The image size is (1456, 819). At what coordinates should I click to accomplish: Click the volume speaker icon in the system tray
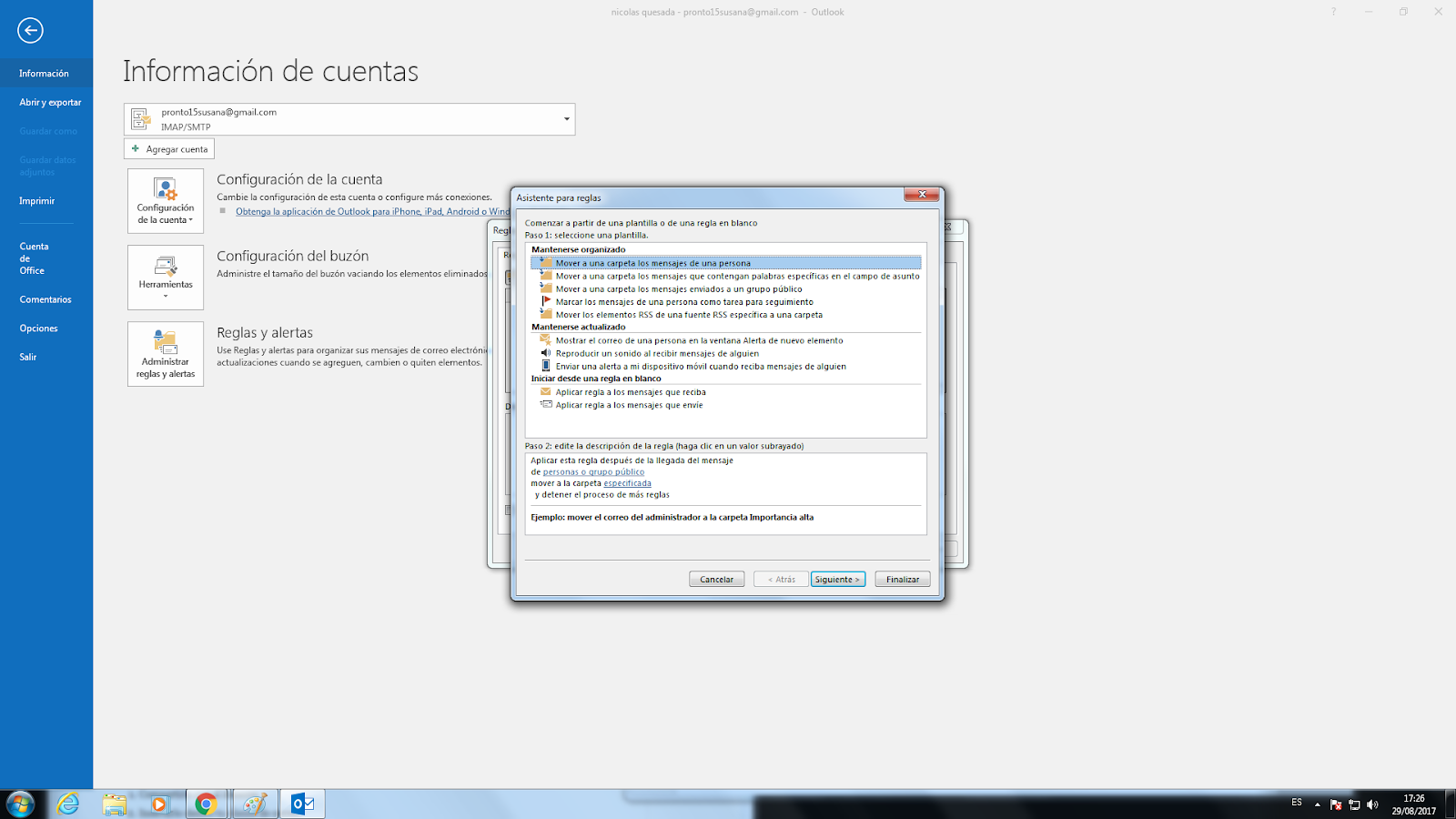click(x=1372, y=804)
